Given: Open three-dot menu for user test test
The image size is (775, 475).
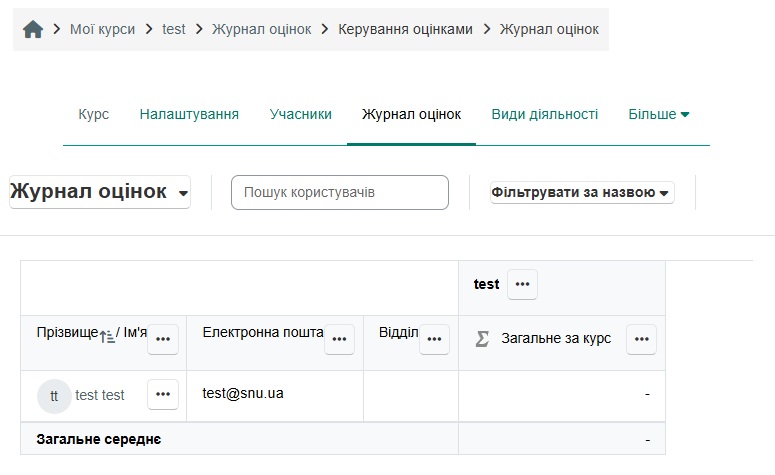Looking at the screenshot, I should [163, 395].
